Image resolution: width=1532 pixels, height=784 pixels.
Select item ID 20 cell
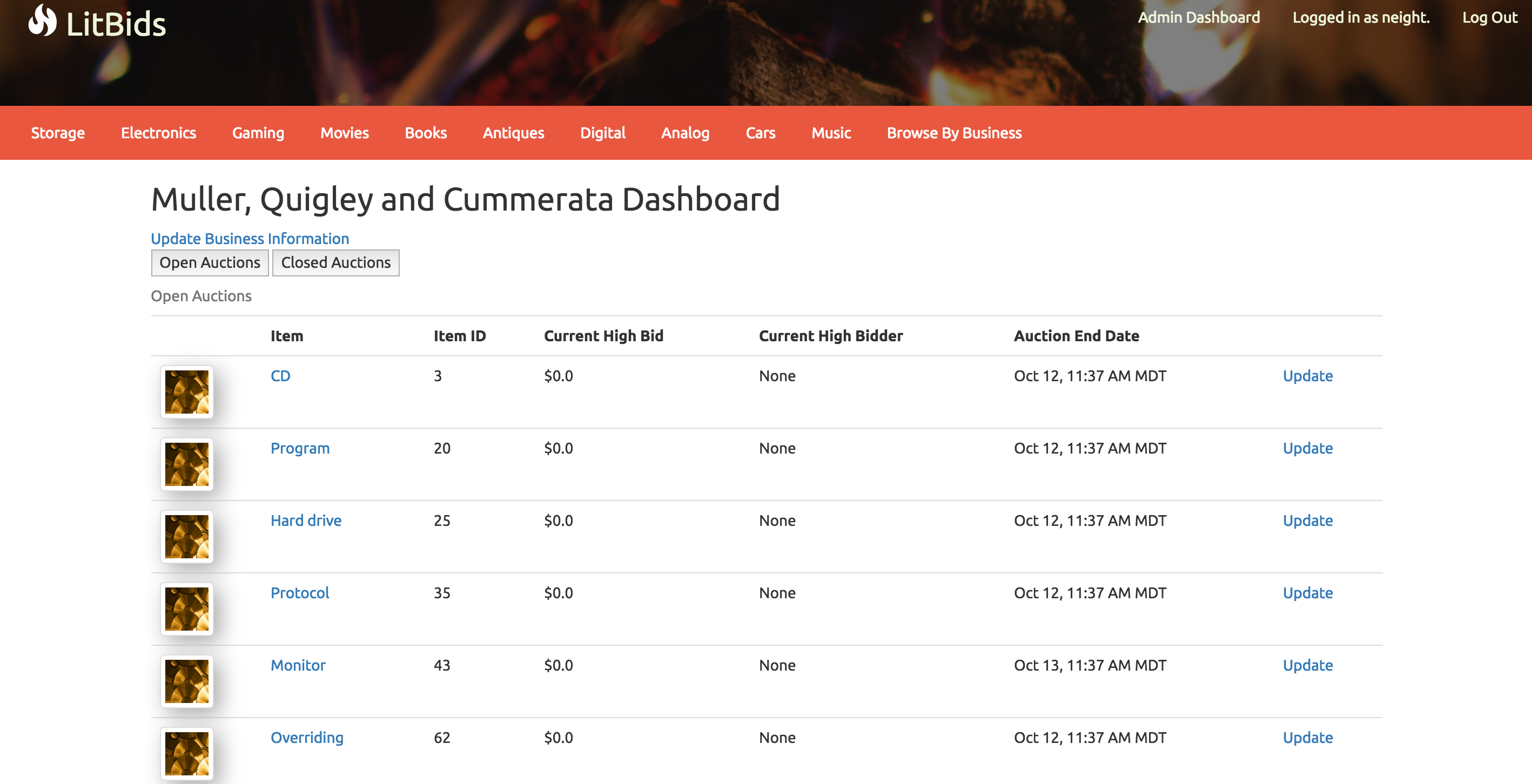(442, 448)
